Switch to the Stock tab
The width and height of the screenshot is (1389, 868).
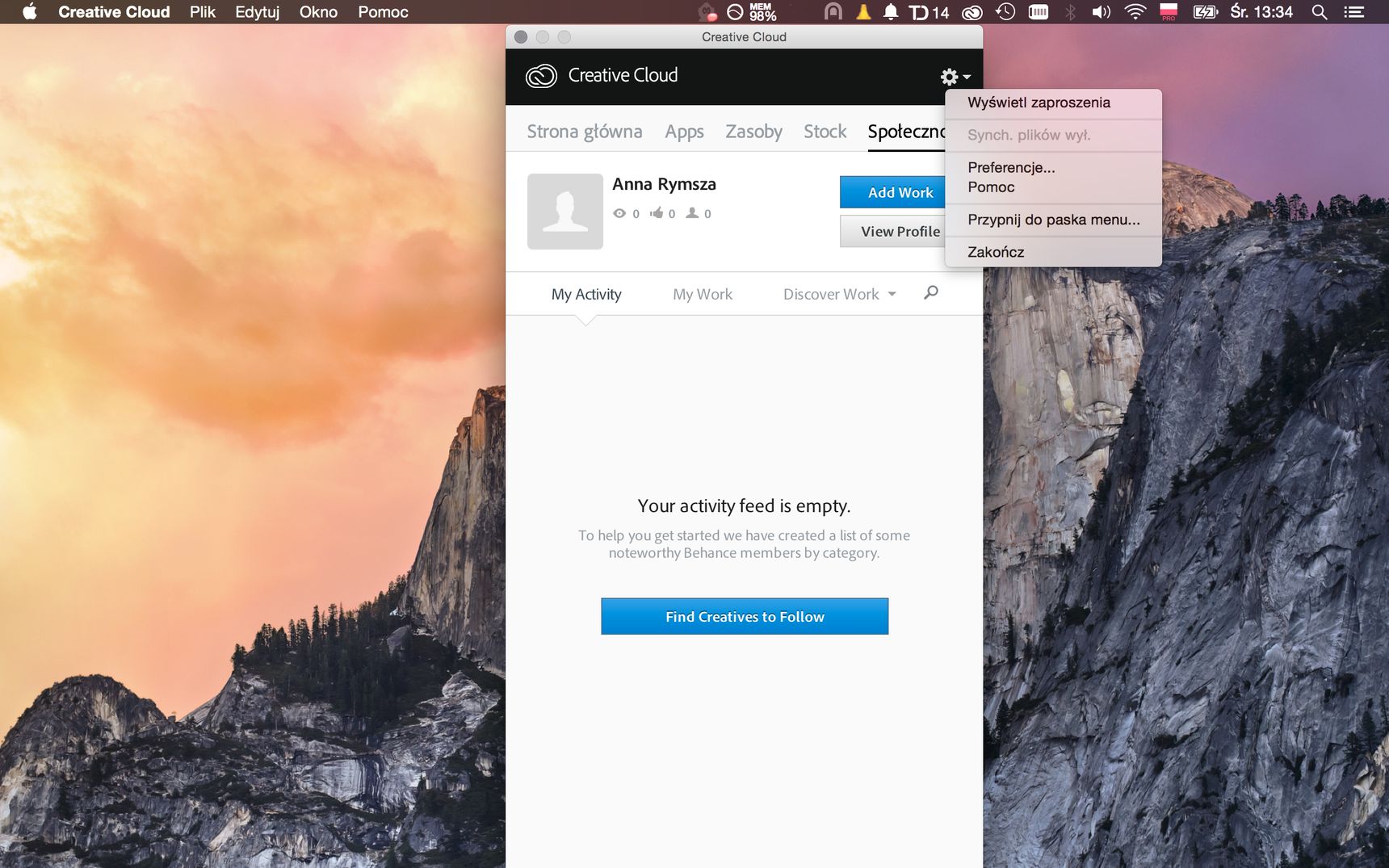coord(825,132)
